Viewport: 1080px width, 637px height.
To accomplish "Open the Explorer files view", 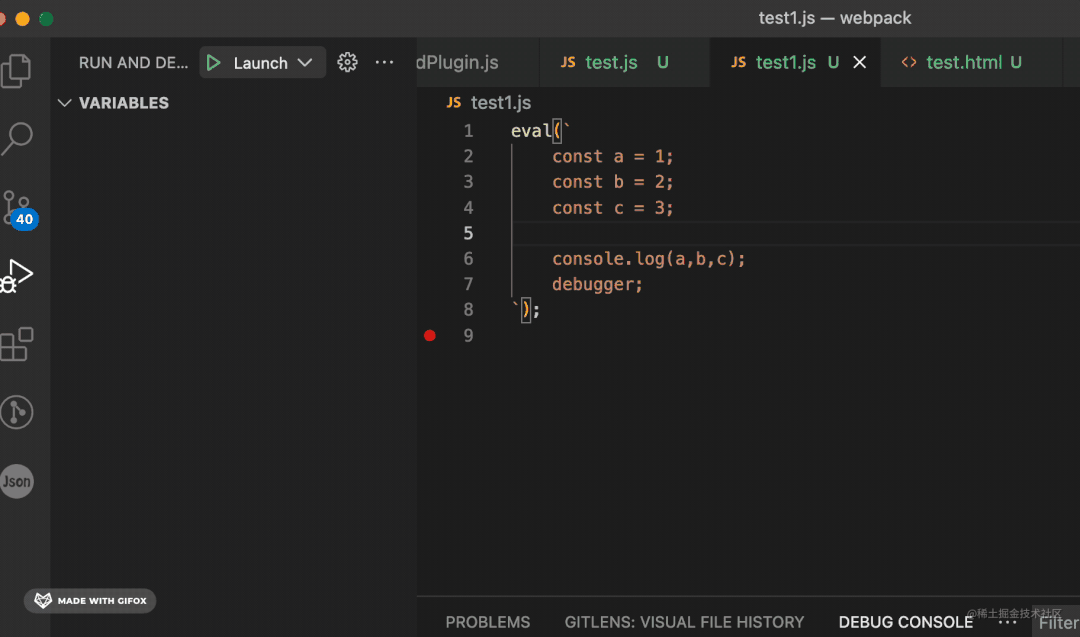I will [x=17, y=70].
